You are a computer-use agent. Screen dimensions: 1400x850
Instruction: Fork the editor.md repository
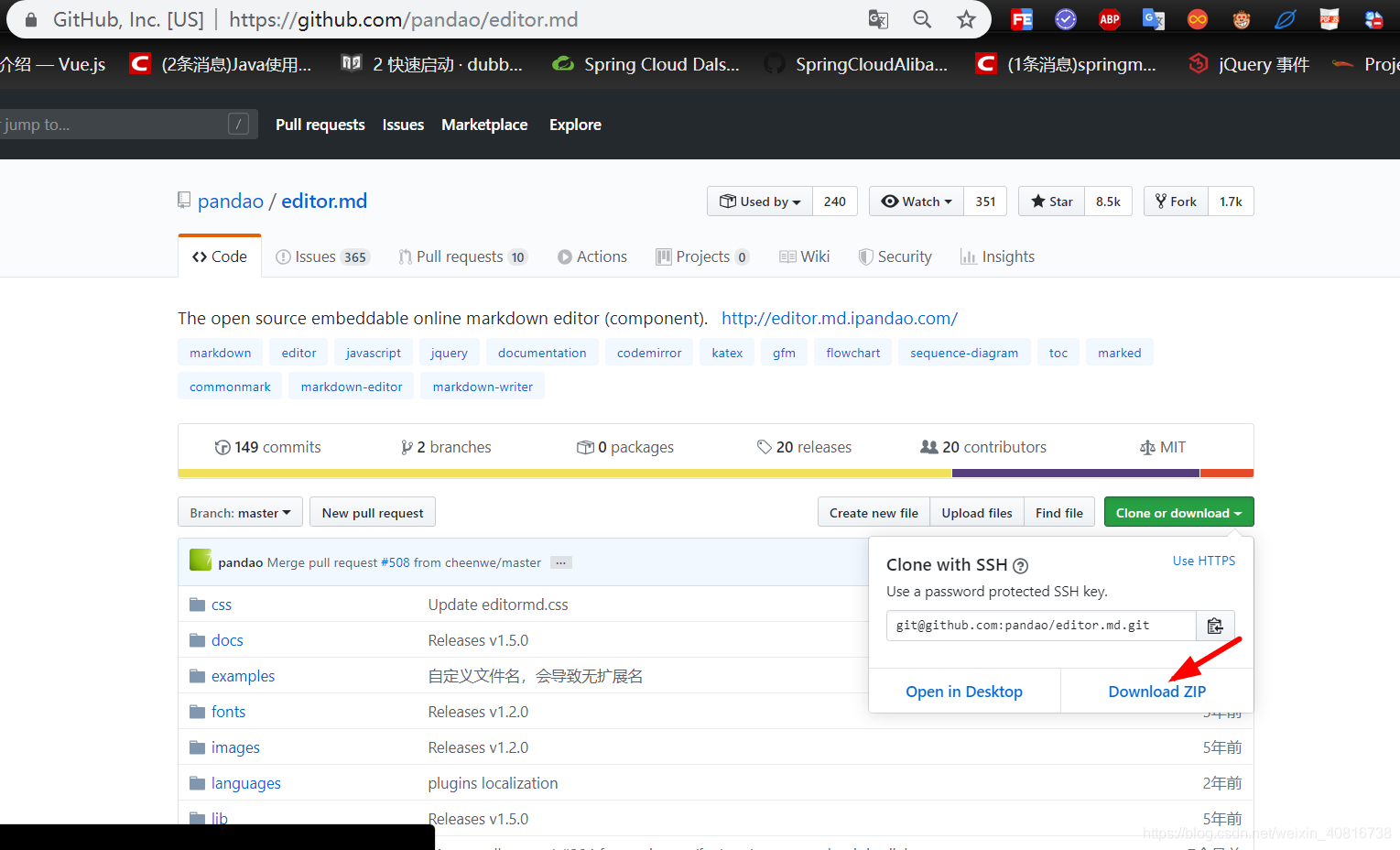coord(1176,202)
